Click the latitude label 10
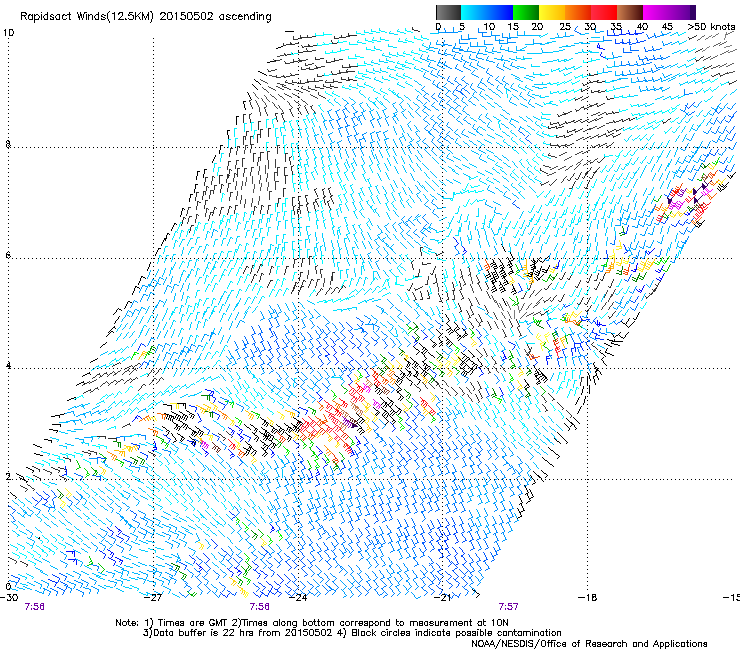Image resolution: width=740 pixels, height=650 pixels. [x=8, y=33]
